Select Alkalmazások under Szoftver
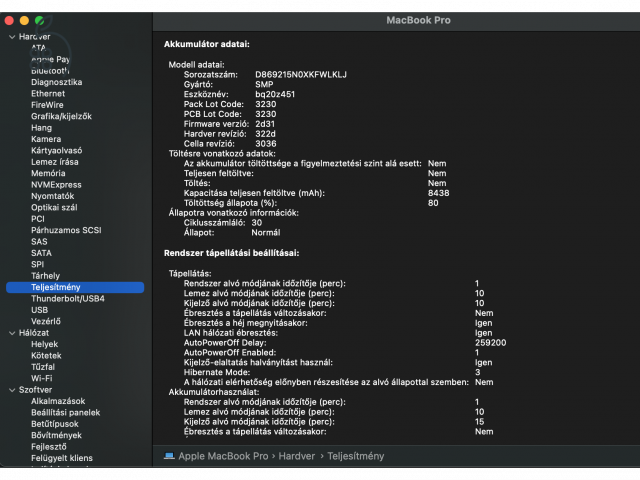640x480 pixels. pos(58,402)
